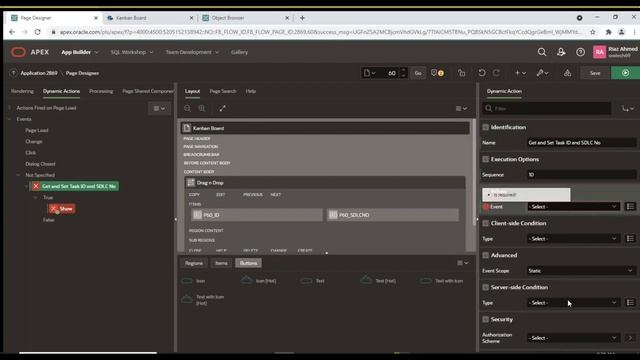The height and width of the screenshot is (360, 640).
Task: Switch to the Page Shared Components tab
Action: 148,91
